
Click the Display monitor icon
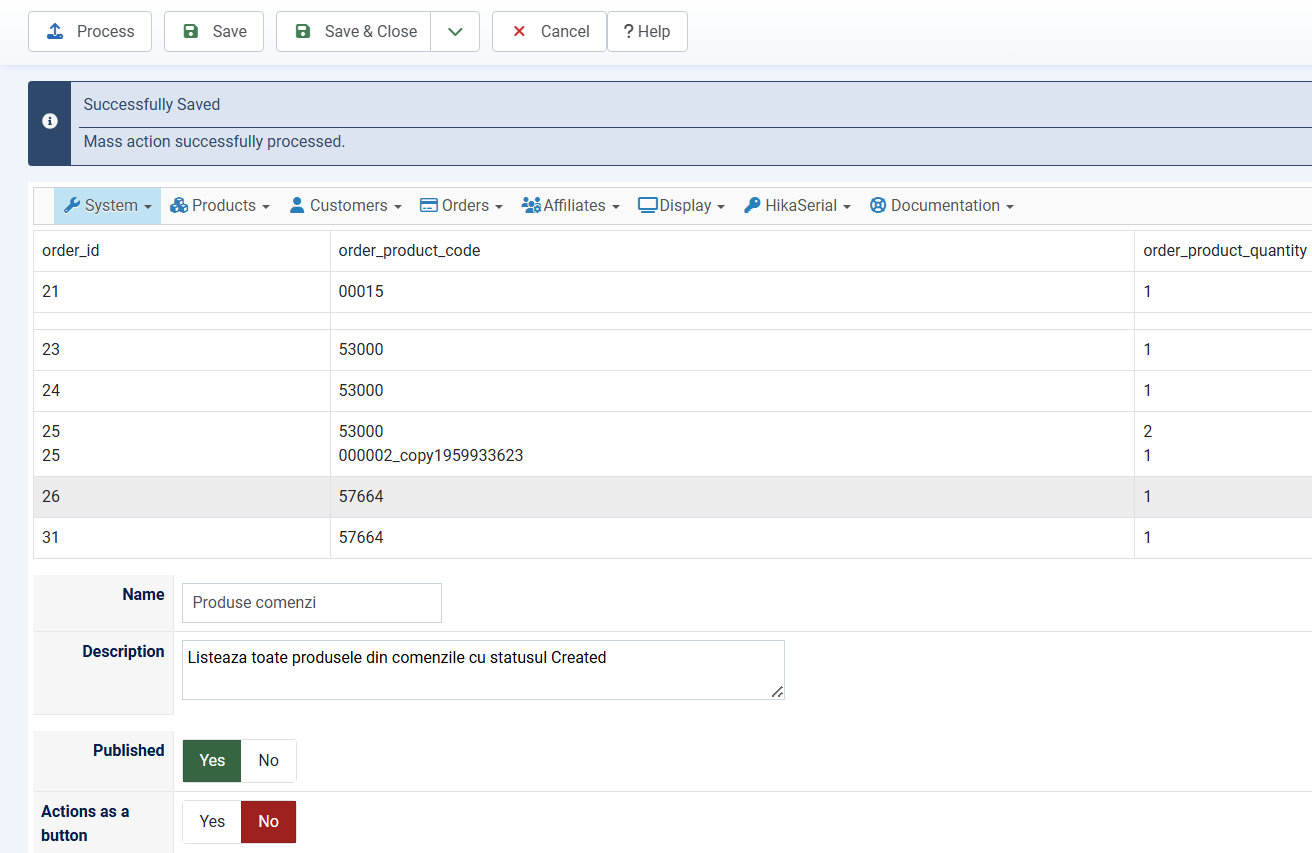click(648, 205)
